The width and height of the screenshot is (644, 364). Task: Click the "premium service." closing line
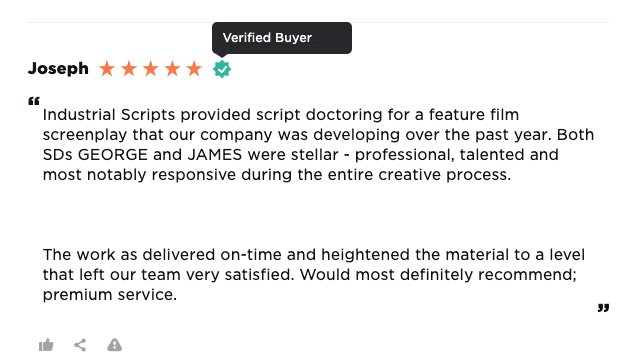(x=110, y=295)
